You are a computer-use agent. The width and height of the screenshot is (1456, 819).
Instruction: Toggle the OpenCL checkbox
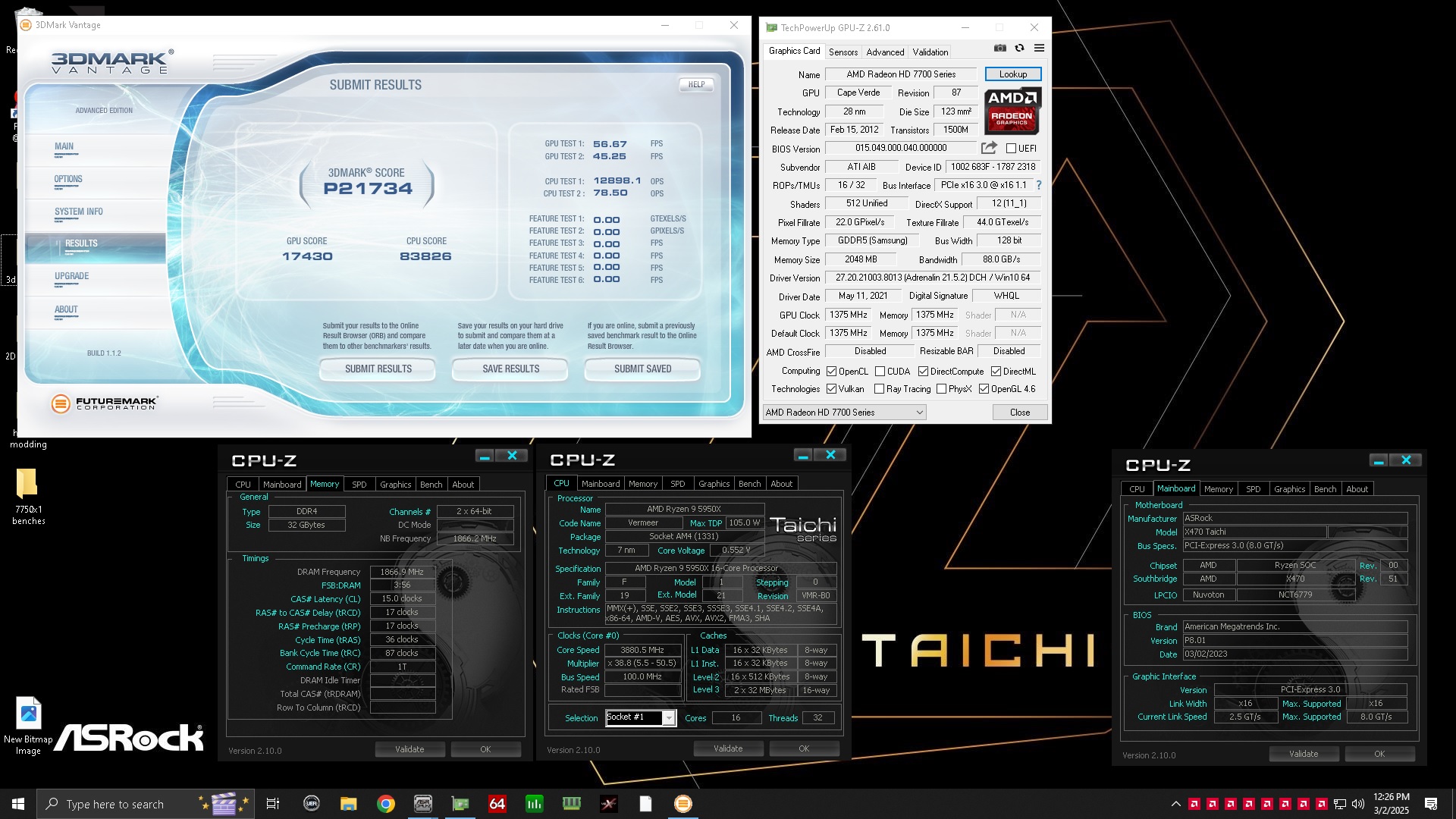[831, 372]
